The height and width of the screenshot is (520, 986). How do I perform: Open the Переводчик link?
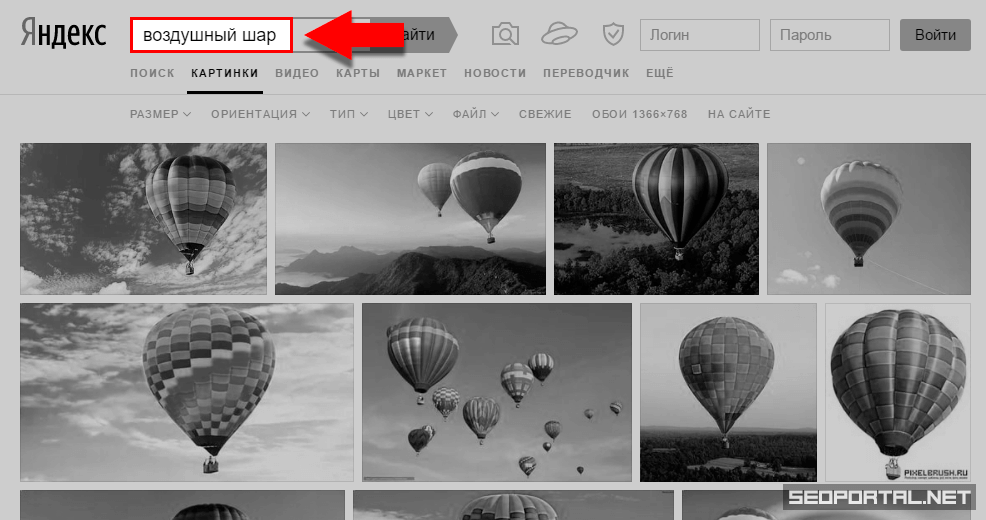[x=586, y=73]
